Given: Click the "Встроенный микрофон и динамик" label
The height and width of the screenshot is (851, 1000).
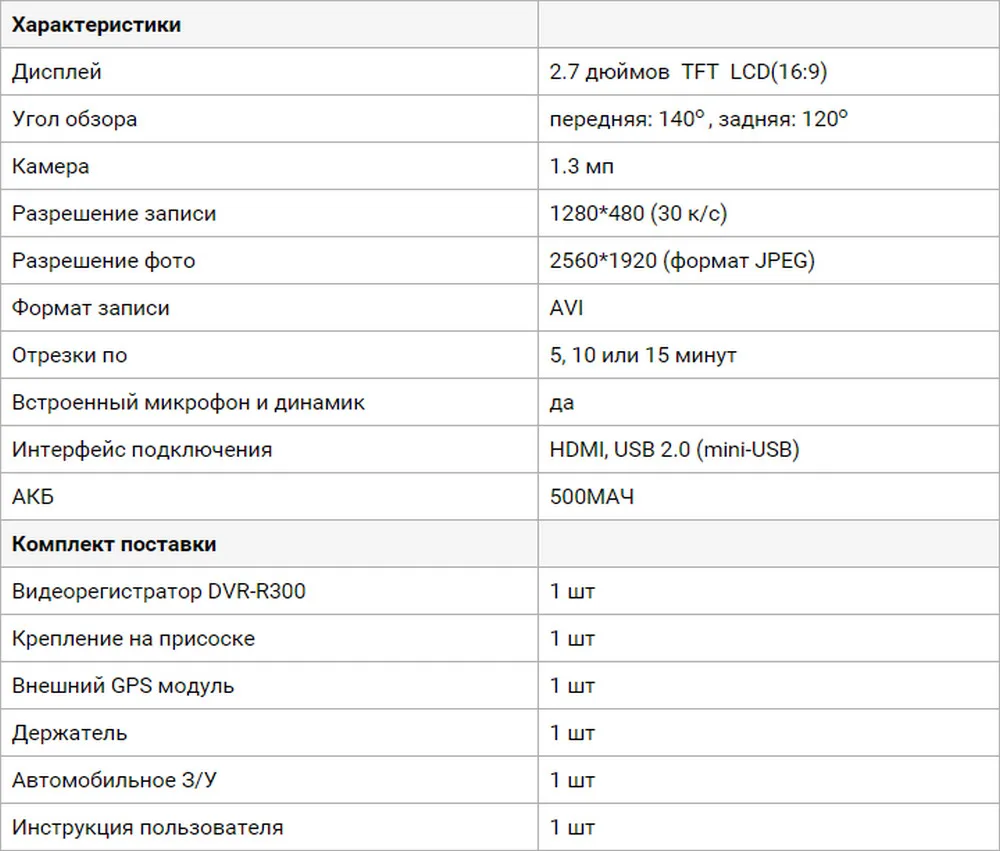Looking at the screenshot, I should (x=188, y=403).
